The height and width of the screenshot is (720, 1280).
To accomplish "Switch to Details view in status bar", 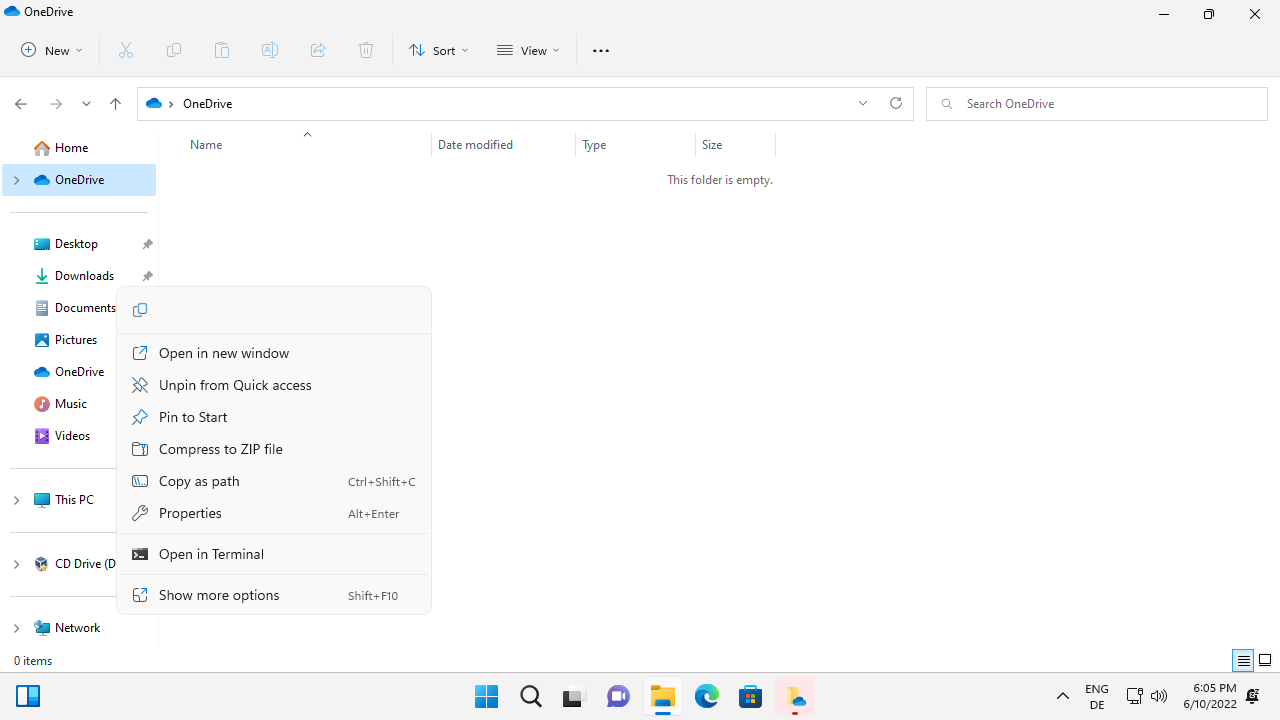I will 1243,660.
